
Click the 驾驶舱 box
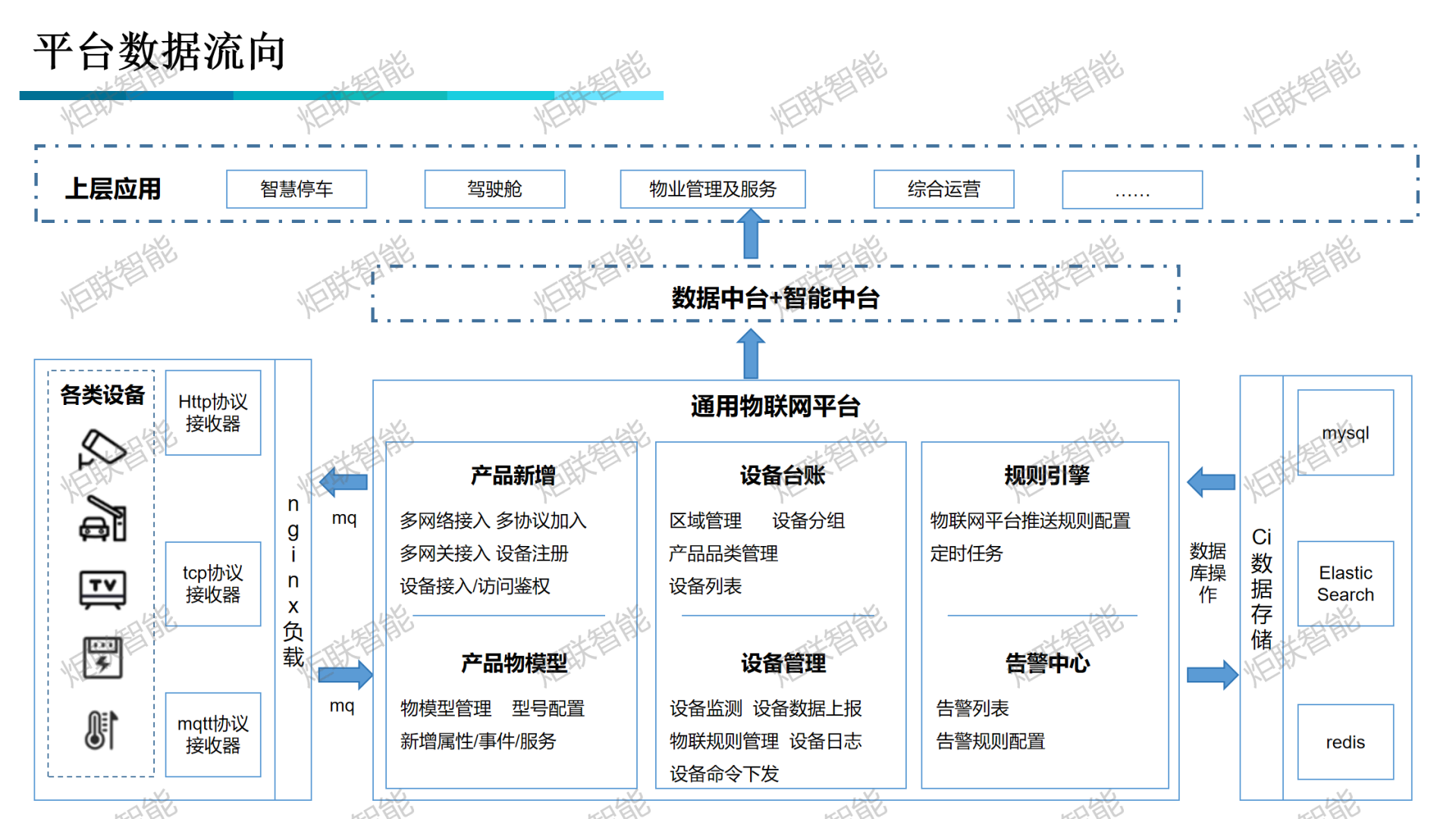(494, 189)
